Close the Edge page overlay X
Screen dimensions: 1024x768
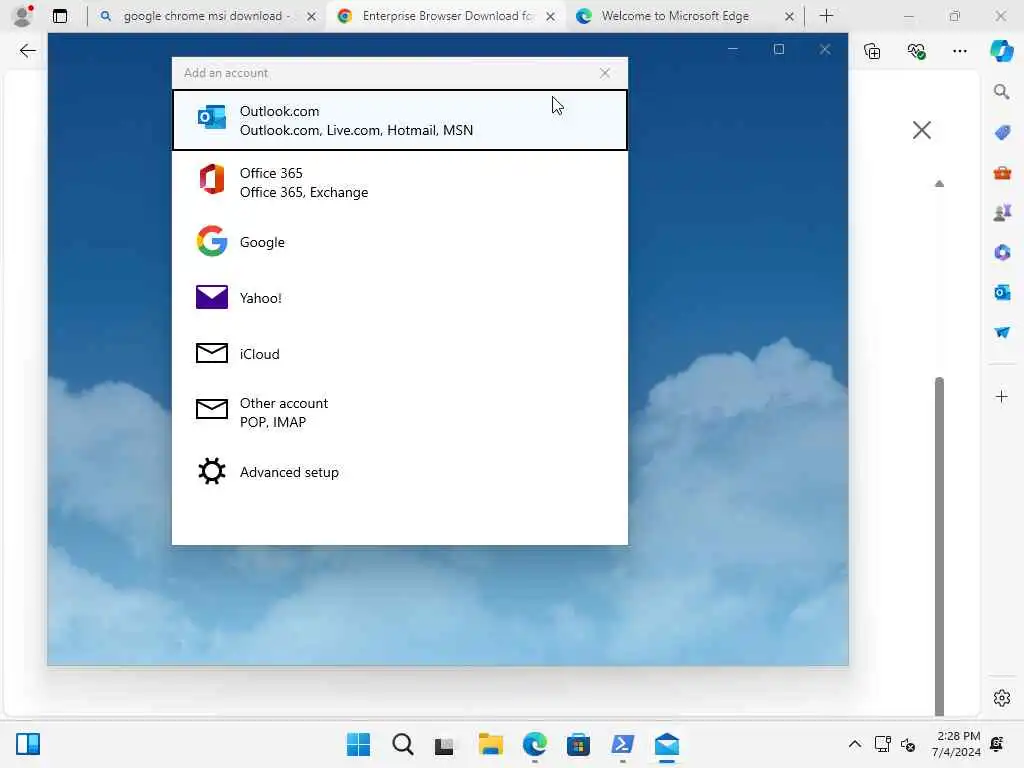tap(921, 130)
